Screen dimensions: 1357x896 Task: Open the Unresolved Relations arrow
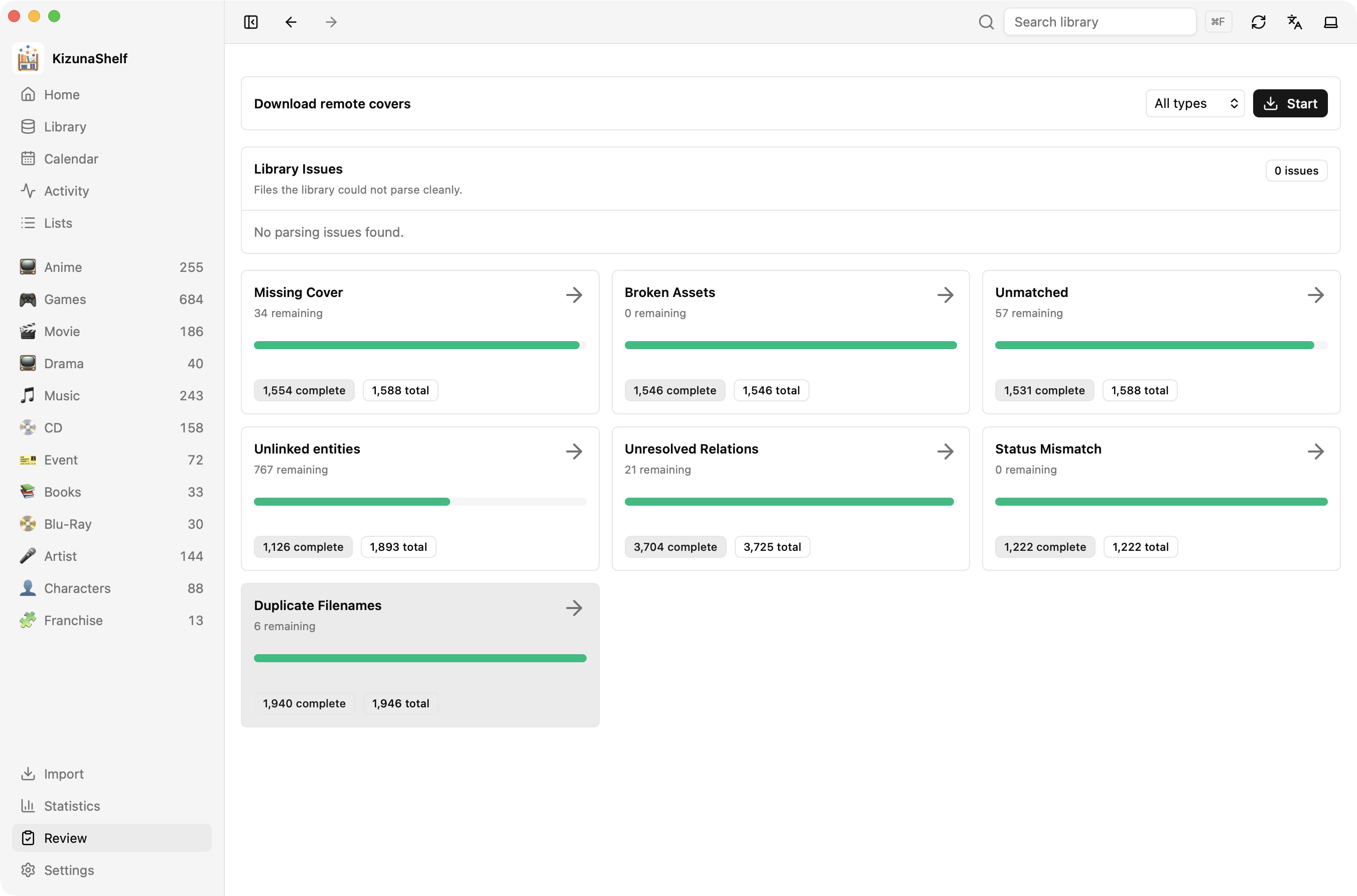pos(945,452)
